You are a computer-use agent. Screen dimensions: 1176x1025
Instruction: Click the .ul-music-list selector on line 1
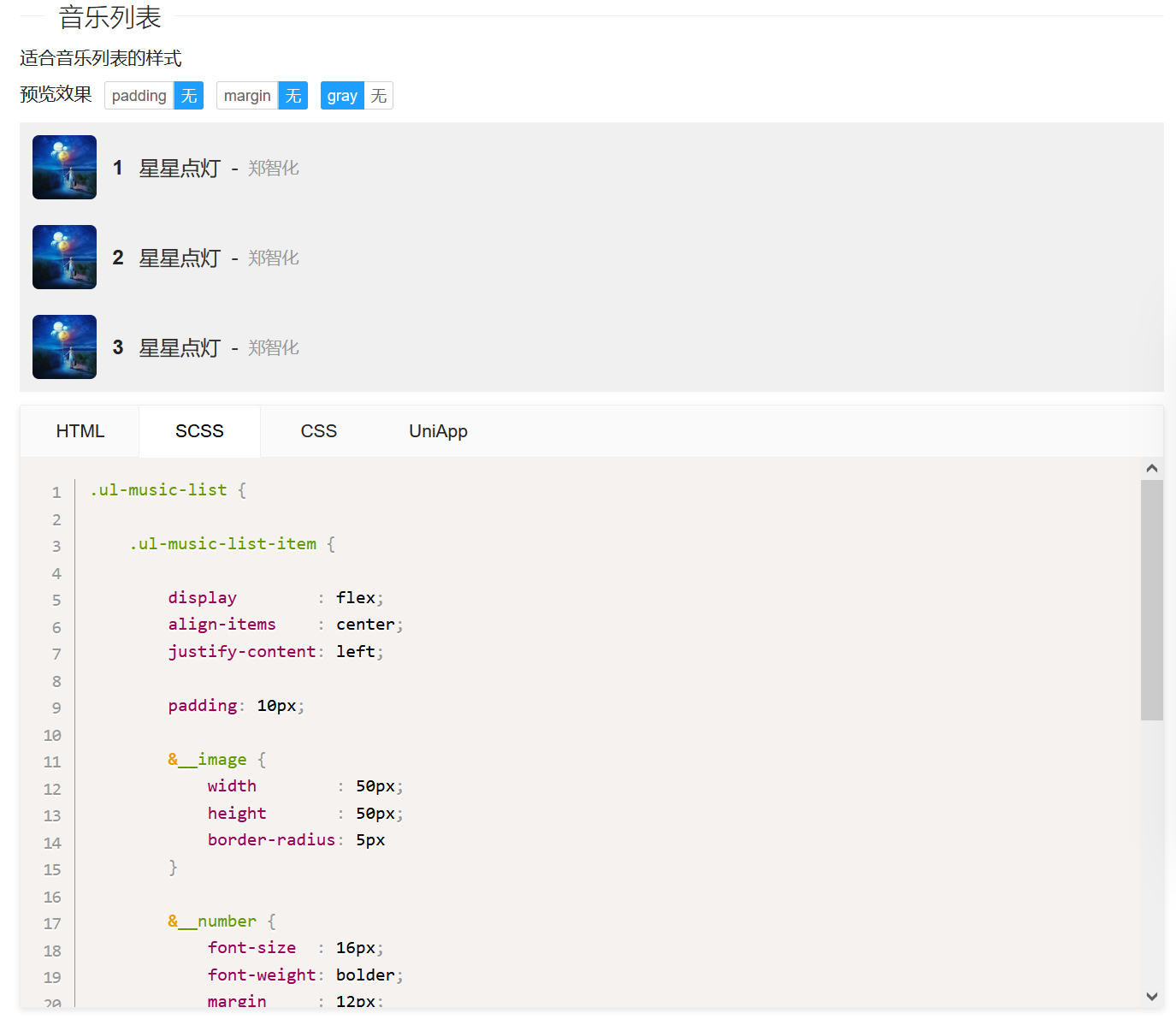point(158,490)
